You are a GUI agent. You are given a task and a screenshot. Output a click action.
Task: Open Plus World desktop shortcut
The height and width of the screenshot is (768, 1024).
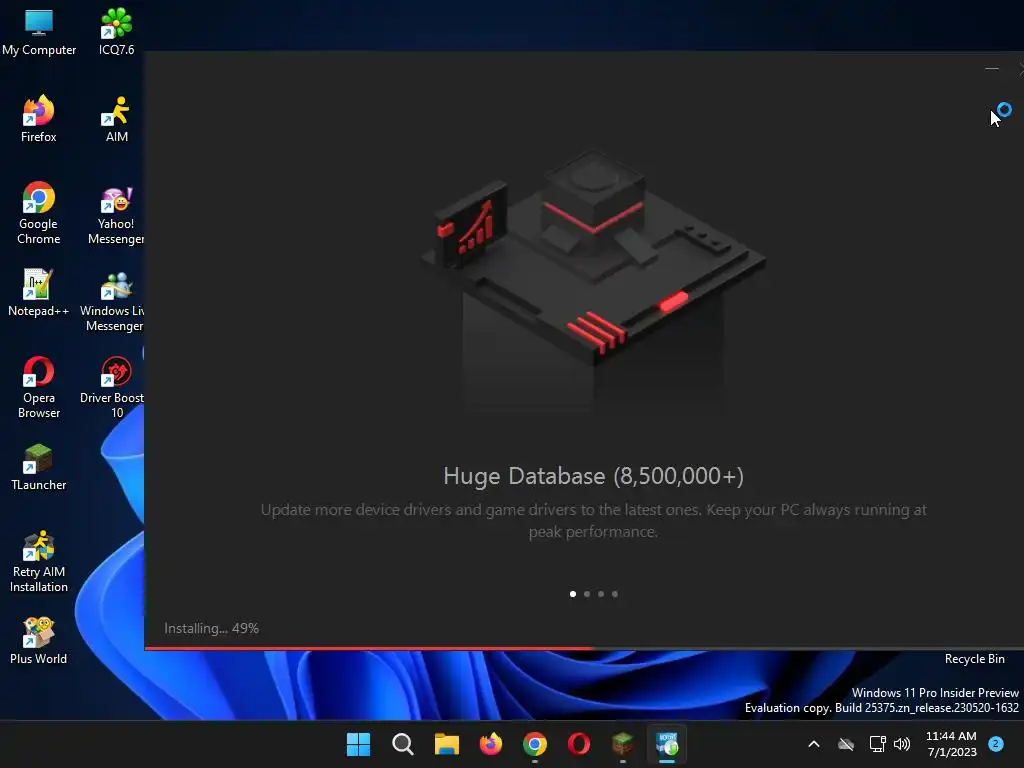(39, 641)
